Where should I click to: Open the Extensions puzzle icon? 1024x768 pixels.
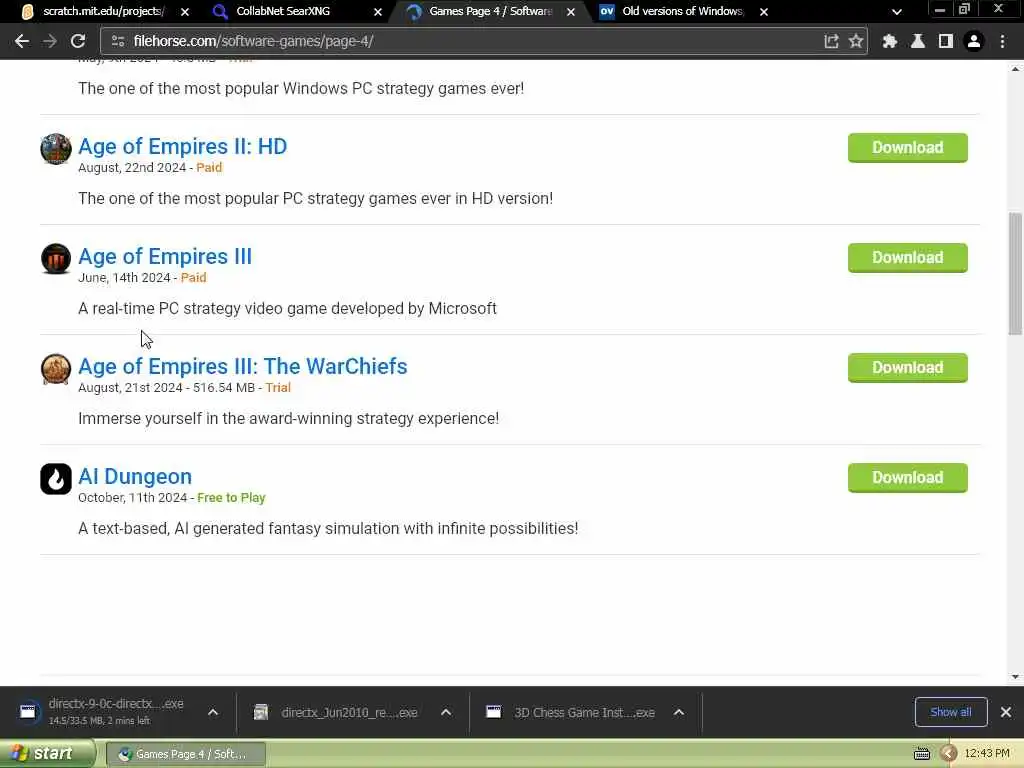tap(889, 41)
